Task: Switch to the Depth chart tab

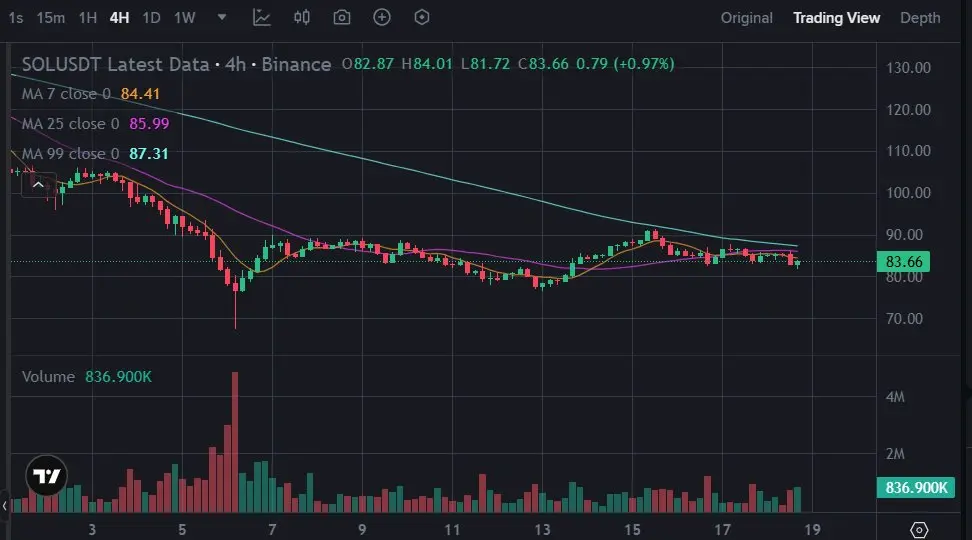Action: pos(920,18)
